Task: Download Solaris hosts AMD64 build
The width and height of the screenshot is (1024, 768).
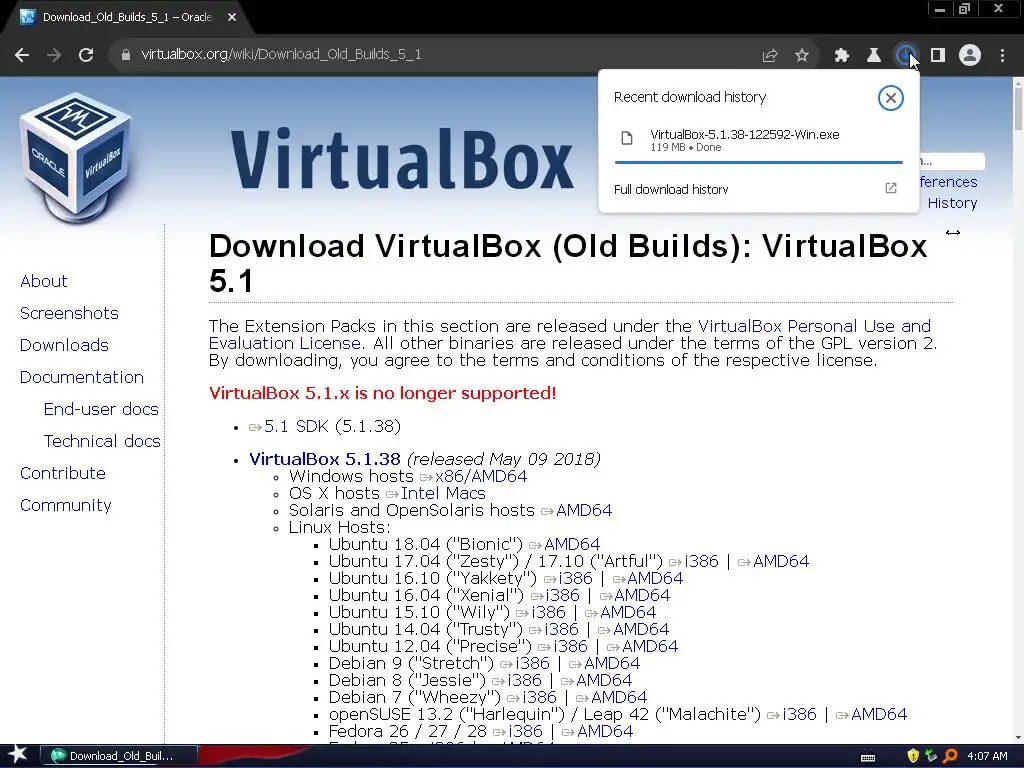Action: [x=584, y=510]
